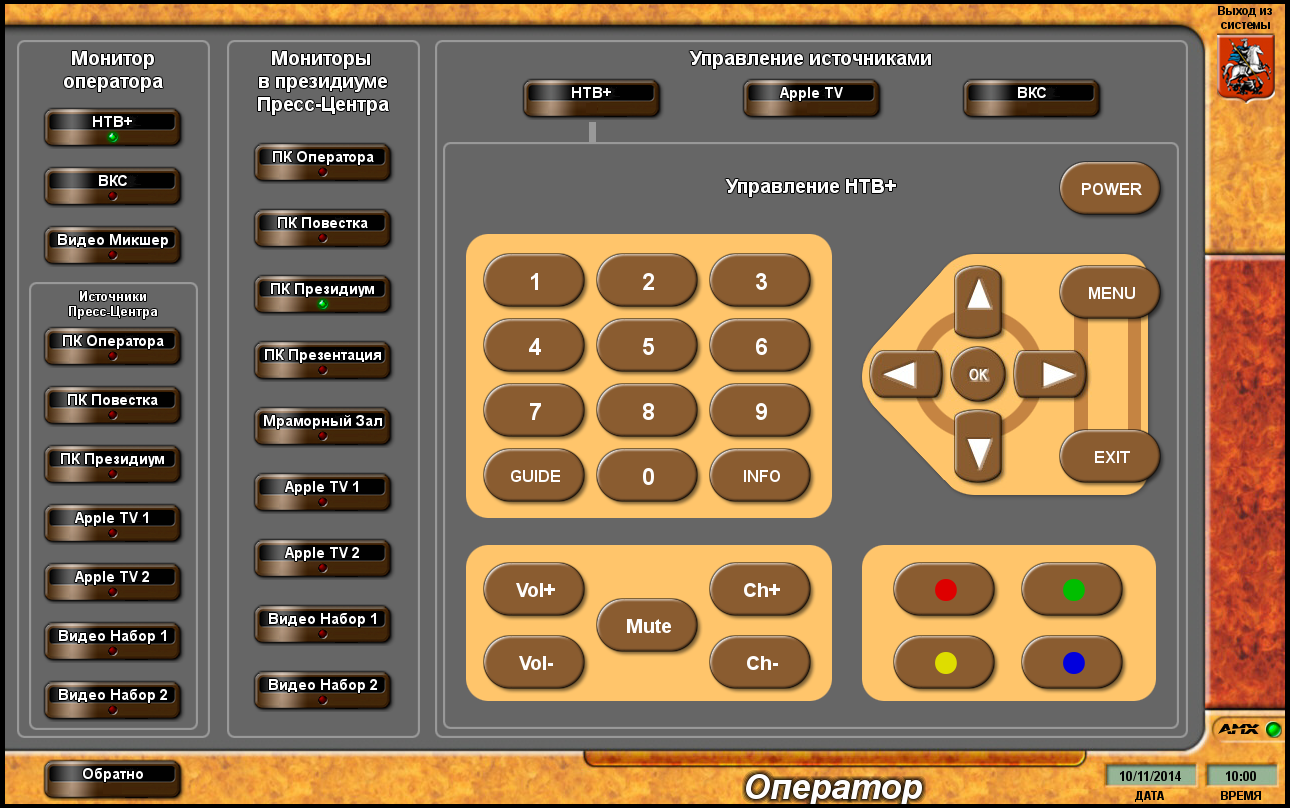Click the blue remote color button
This screenshot has height=808, width=1290.
pyautogui.click(x=1072, y=662)
